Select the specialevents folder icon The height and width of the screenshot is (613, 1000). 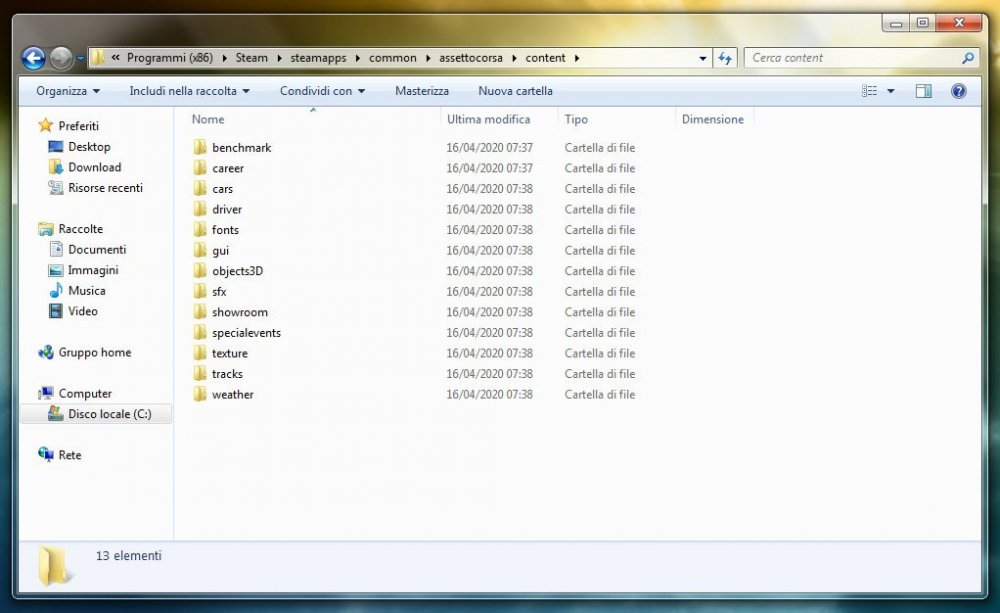coord(200,332)
